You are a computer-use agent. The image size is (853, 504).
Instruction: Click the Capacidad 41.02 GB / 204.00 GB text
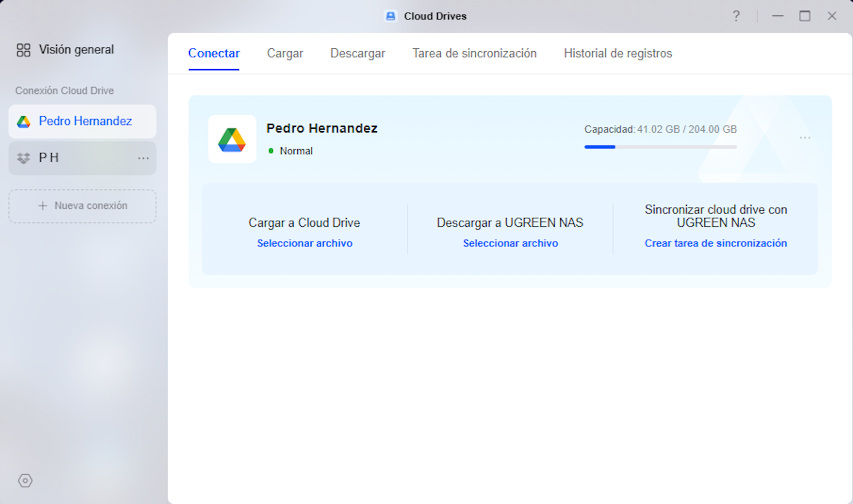(x=660, y=130)
